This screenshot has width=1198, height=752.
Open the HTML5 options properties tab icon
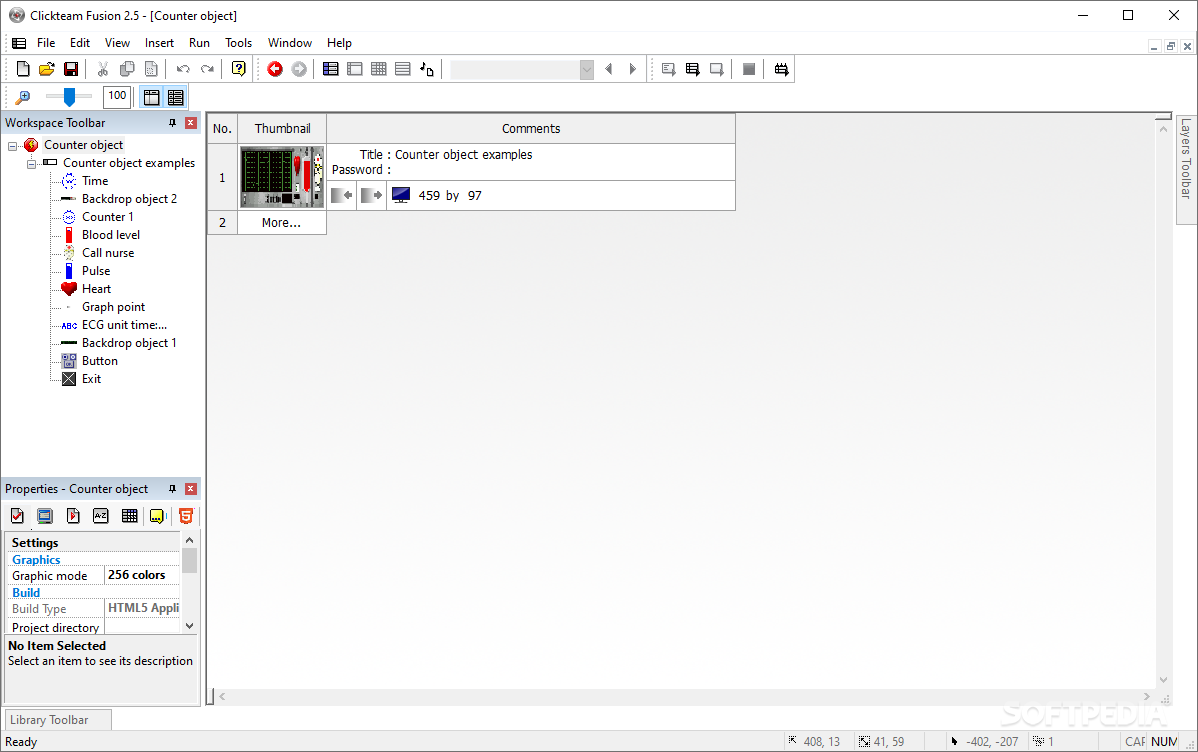point(186,516)
